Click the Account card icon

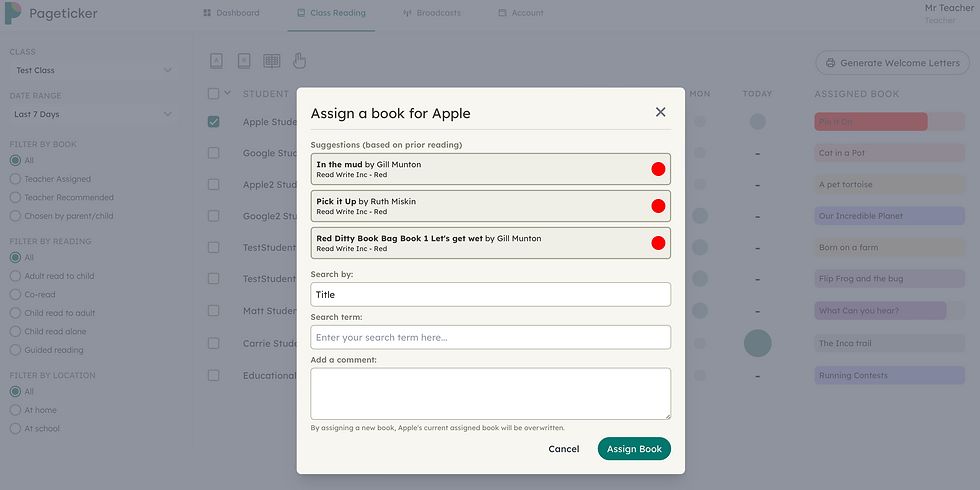502,12
